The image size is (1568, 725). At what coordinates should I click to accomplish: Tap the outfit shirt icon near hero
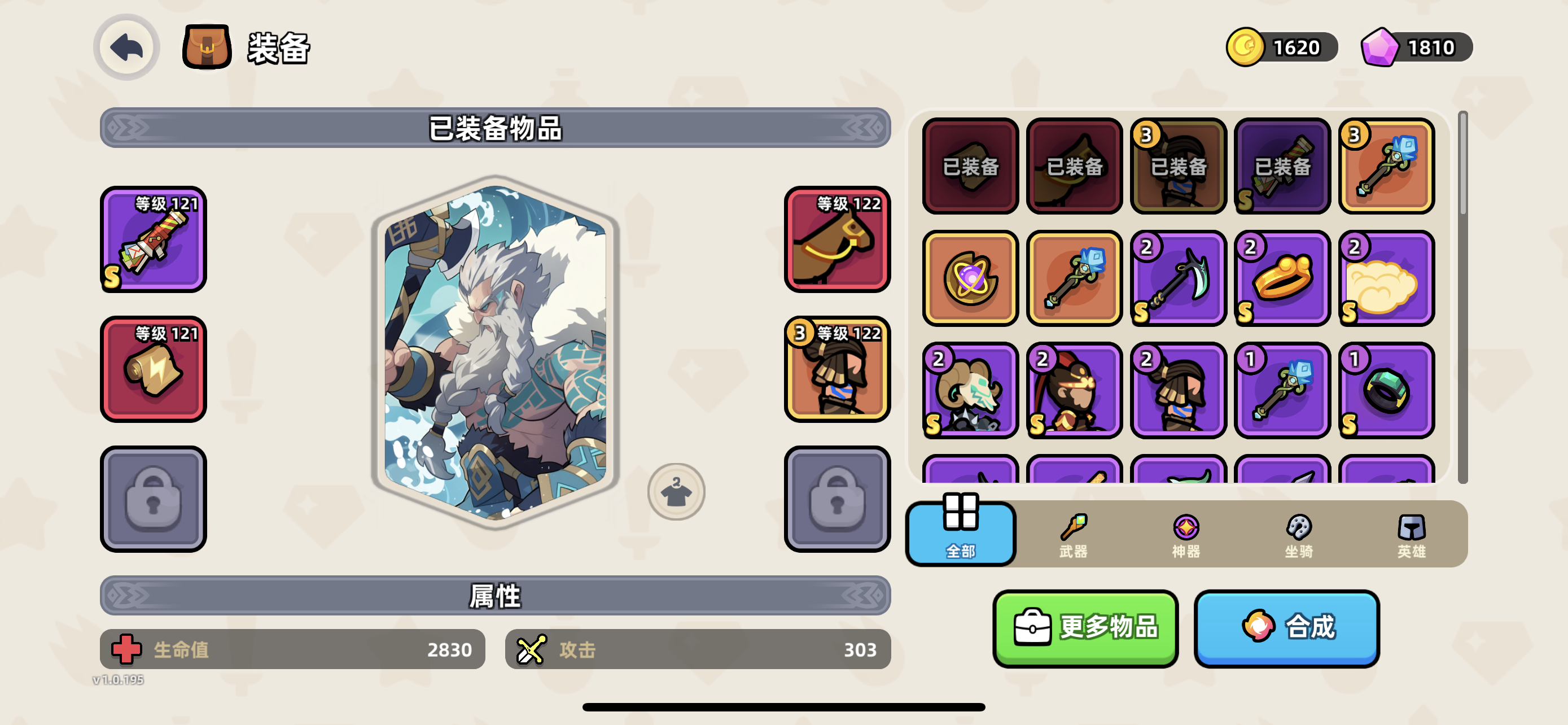(x=676, y=492)
